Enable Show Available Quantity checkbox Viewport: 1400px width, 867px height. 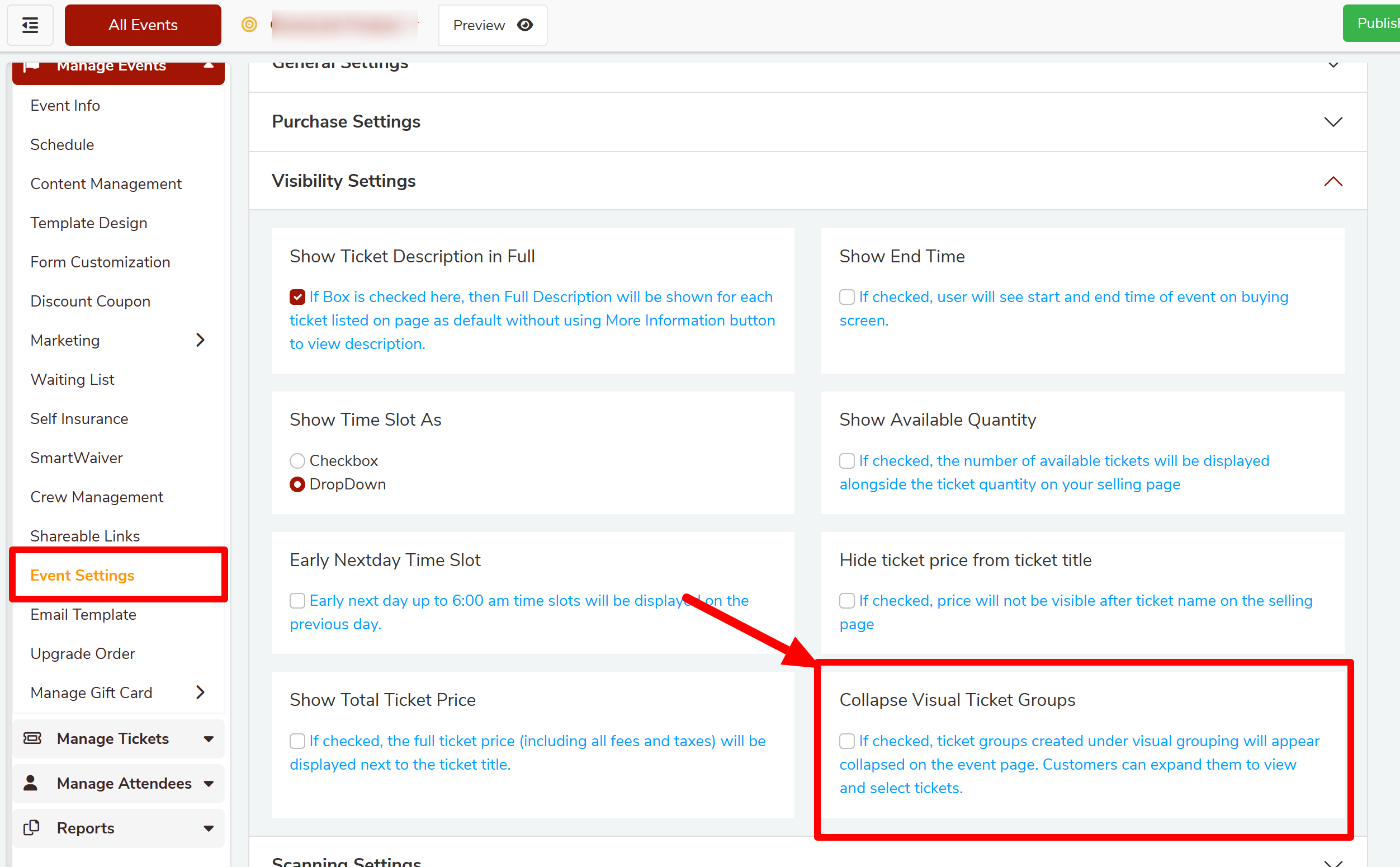846,460
